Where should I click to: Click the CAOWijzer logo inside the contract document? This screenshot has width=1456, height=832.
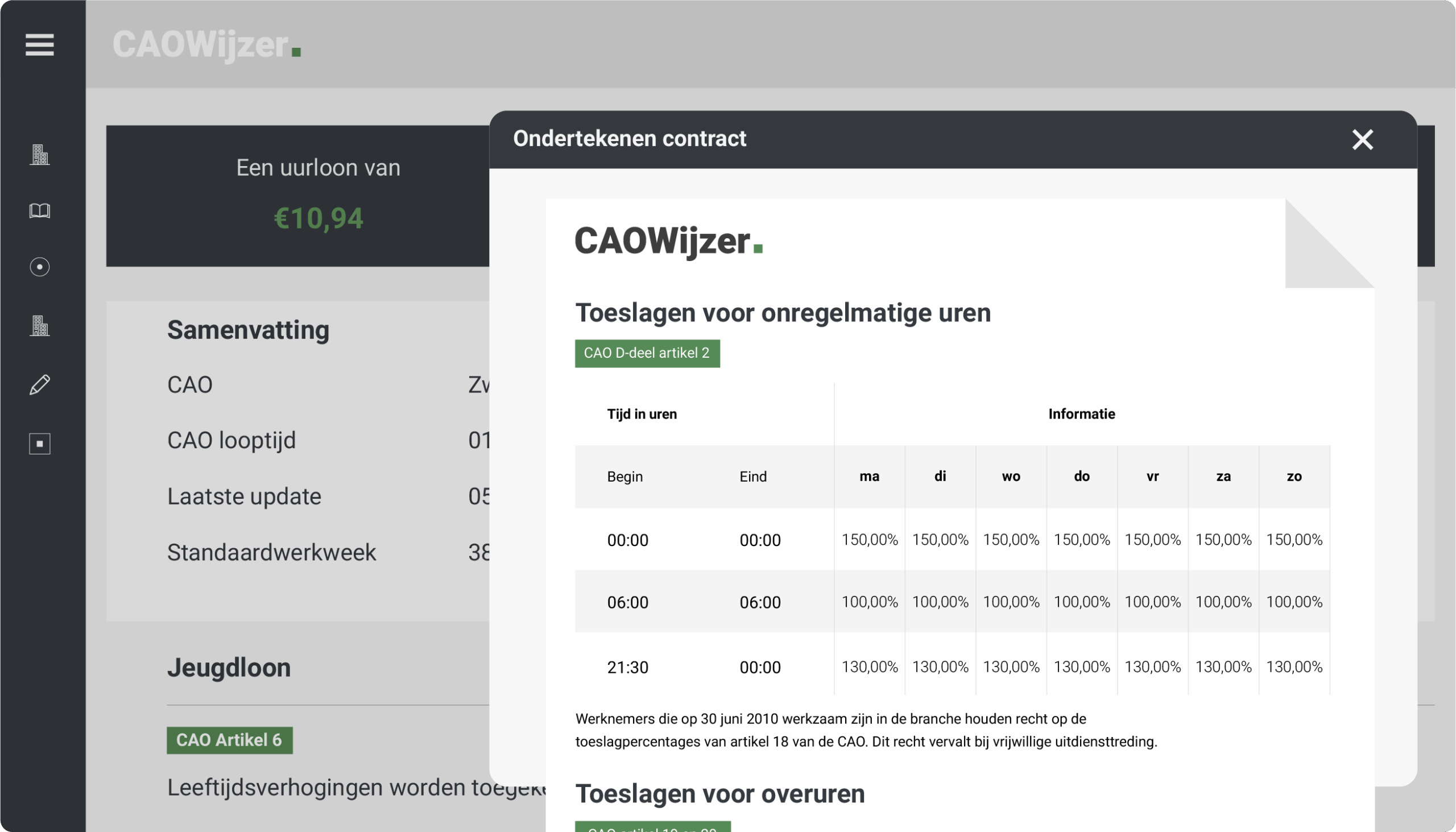pyautogui.click(x=668, y=241)
